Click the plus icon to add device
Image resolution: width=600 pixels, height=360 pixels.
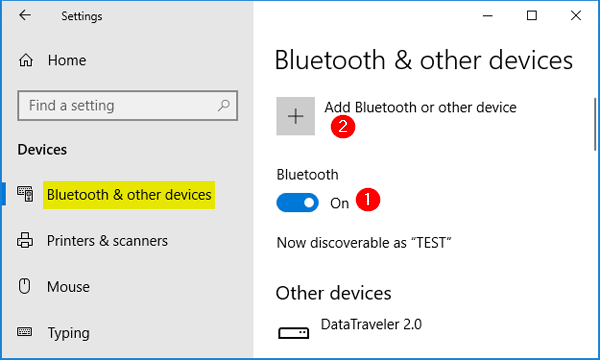point(295,116)
